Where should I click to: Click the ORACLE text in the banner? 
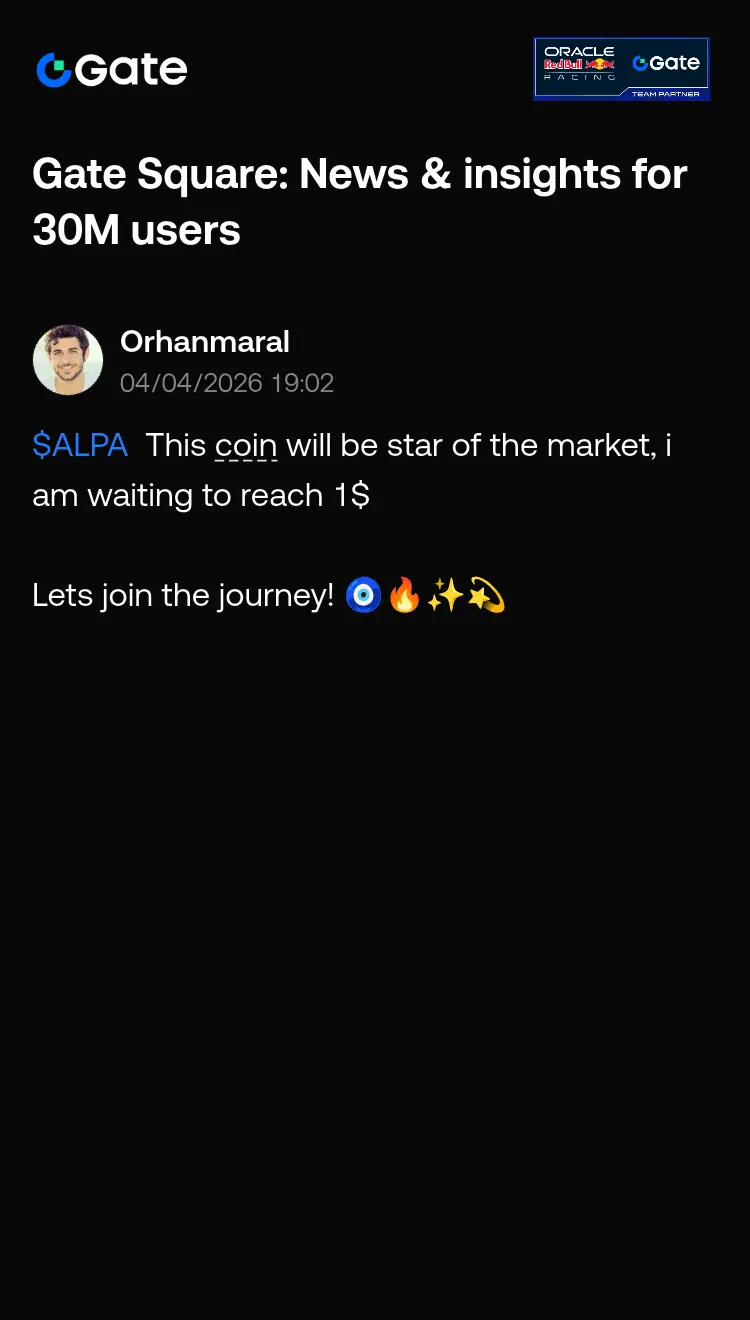tap(579, 51)
